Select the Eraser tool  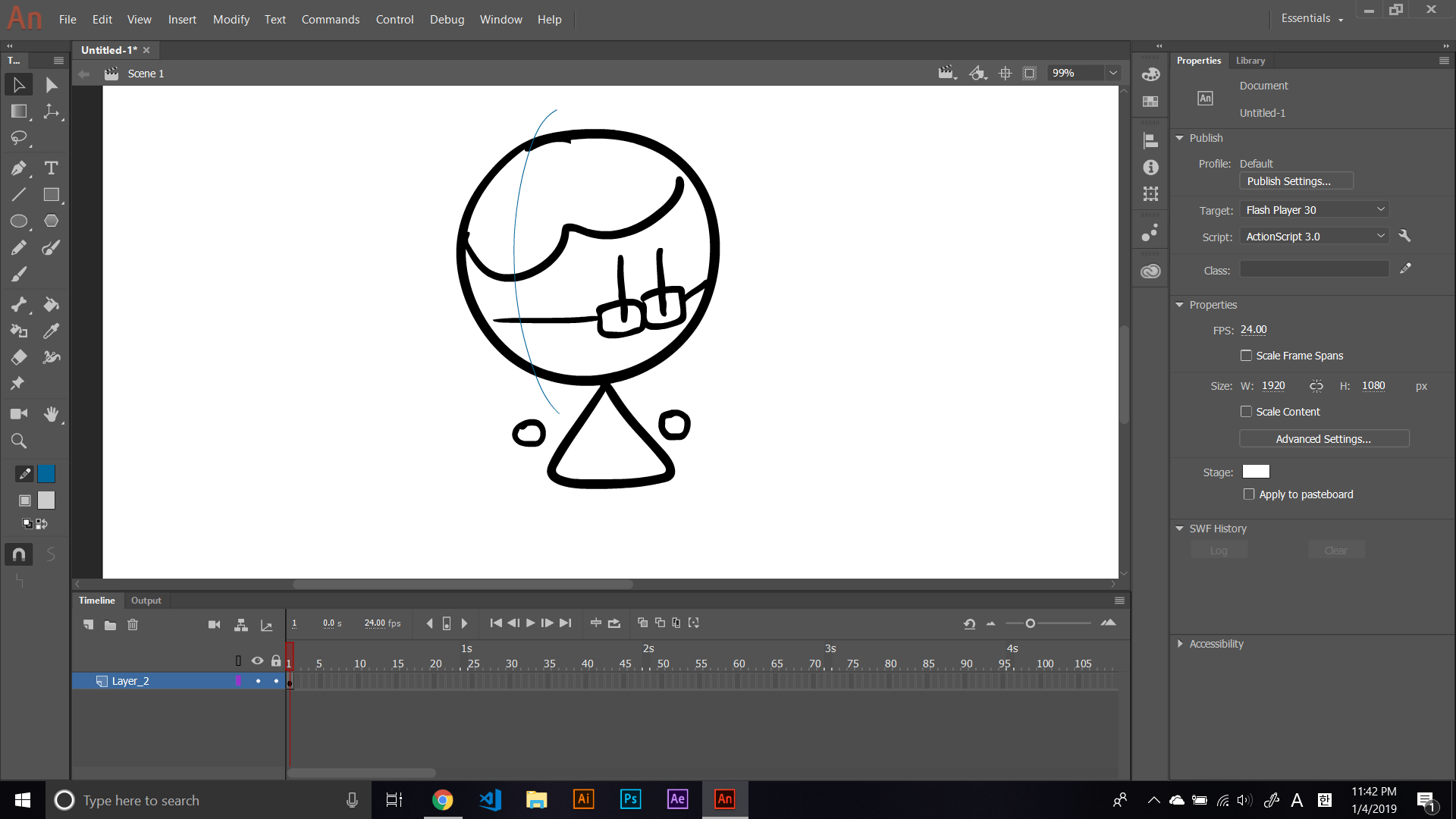click(18, 357)
